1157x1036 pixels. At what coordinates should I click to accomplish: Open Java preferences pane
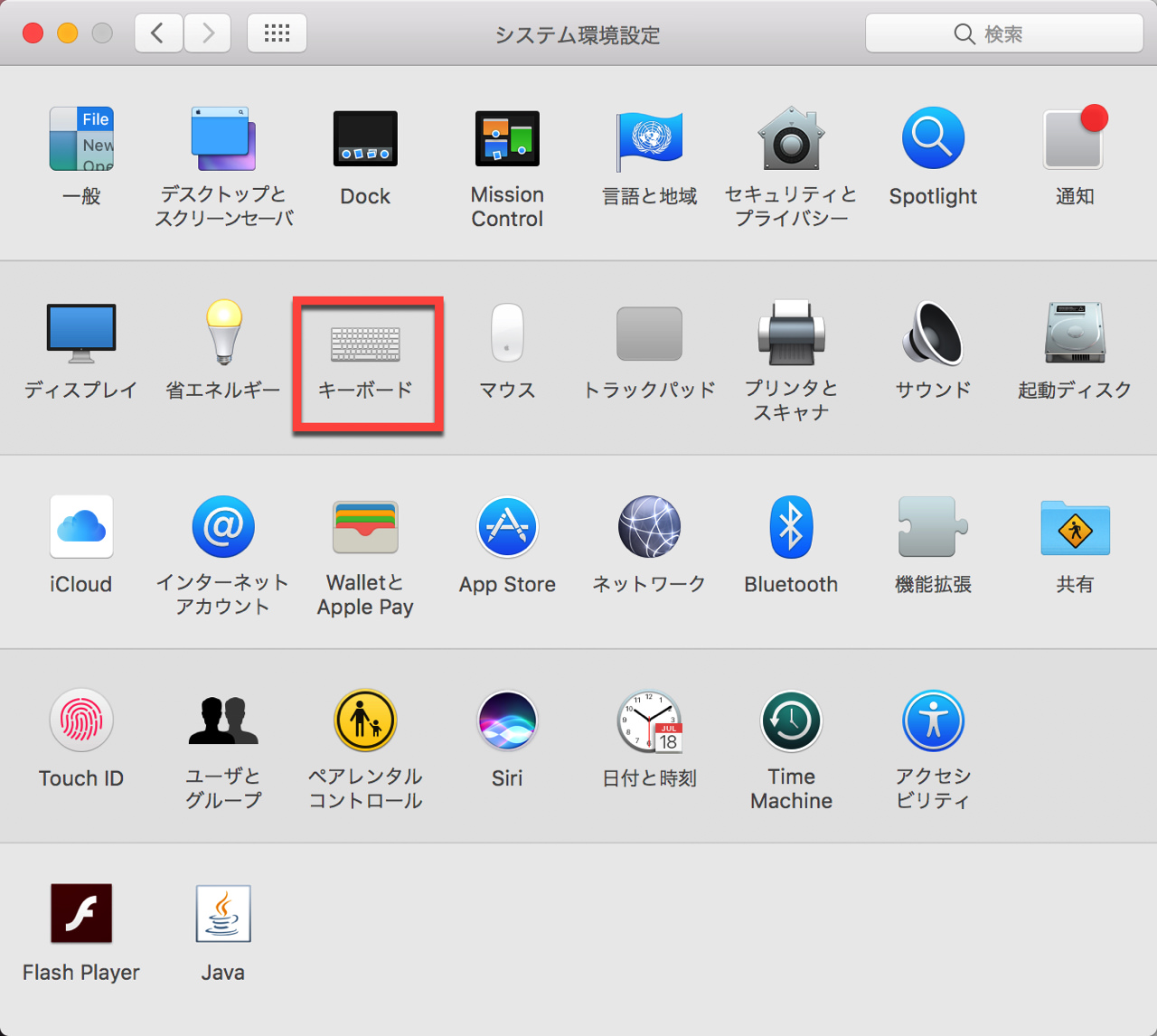click(223, 914)
